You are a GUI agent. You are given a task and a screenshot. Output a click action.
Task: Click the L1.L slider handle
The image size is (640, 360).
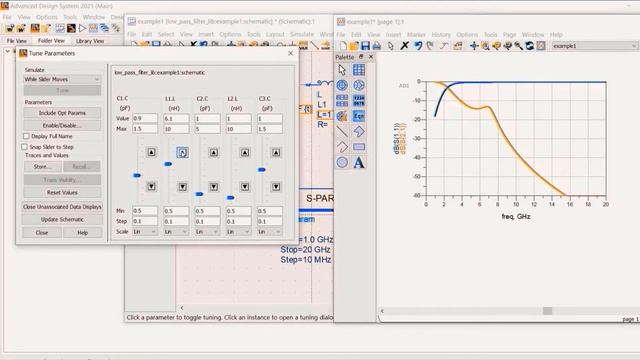coord(168,164)
